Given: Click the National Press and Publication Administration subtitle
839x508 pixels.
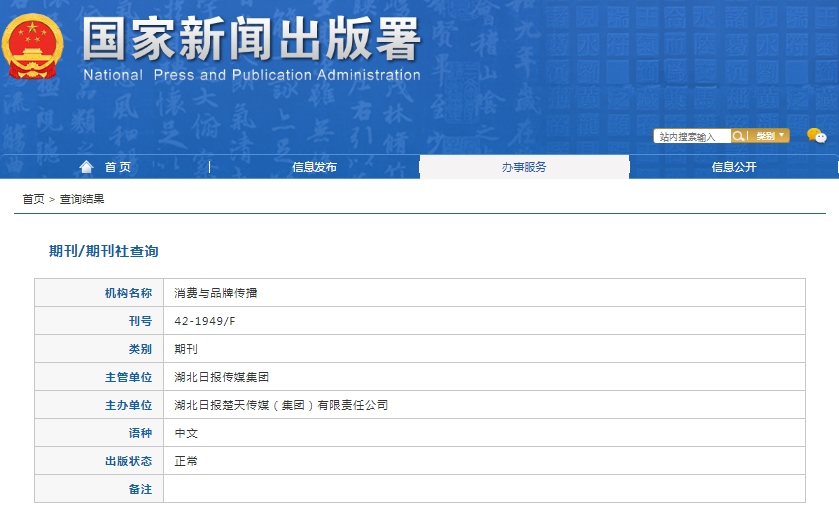Looking at the screenshot, I should tap(251, 75).
